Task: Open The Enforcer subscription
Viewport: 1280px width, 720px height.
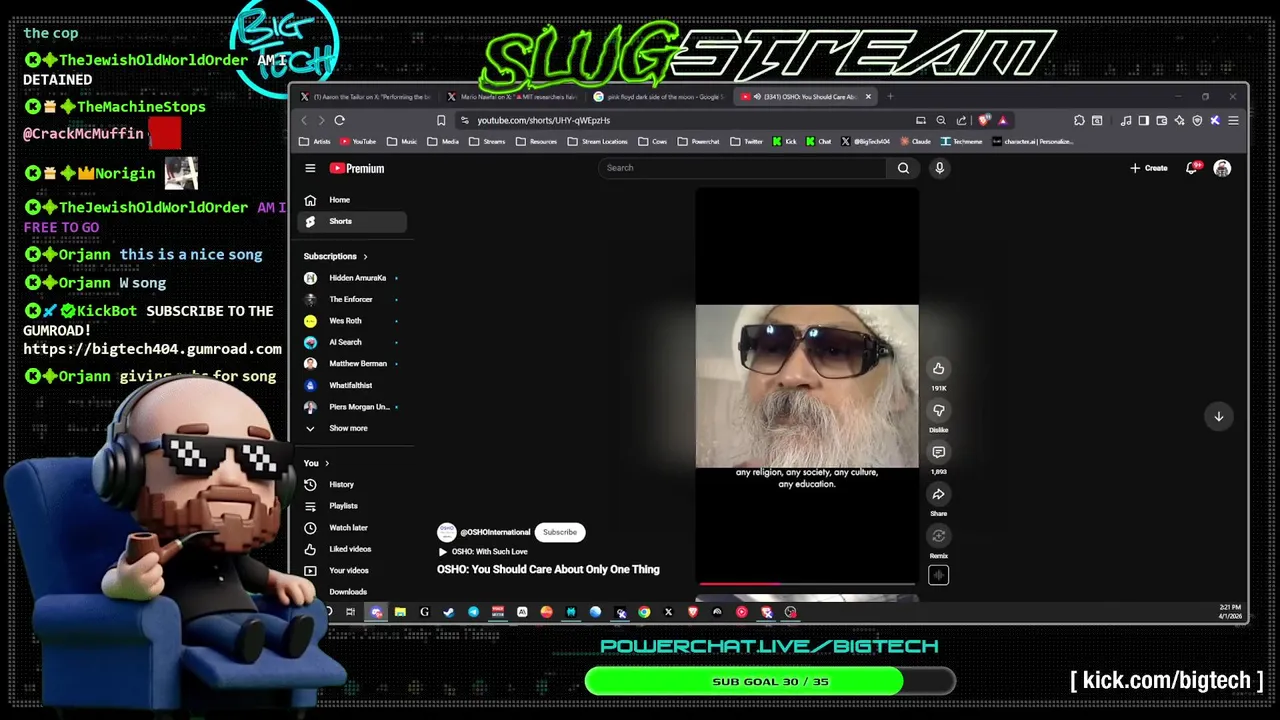Action: [351, 299]
